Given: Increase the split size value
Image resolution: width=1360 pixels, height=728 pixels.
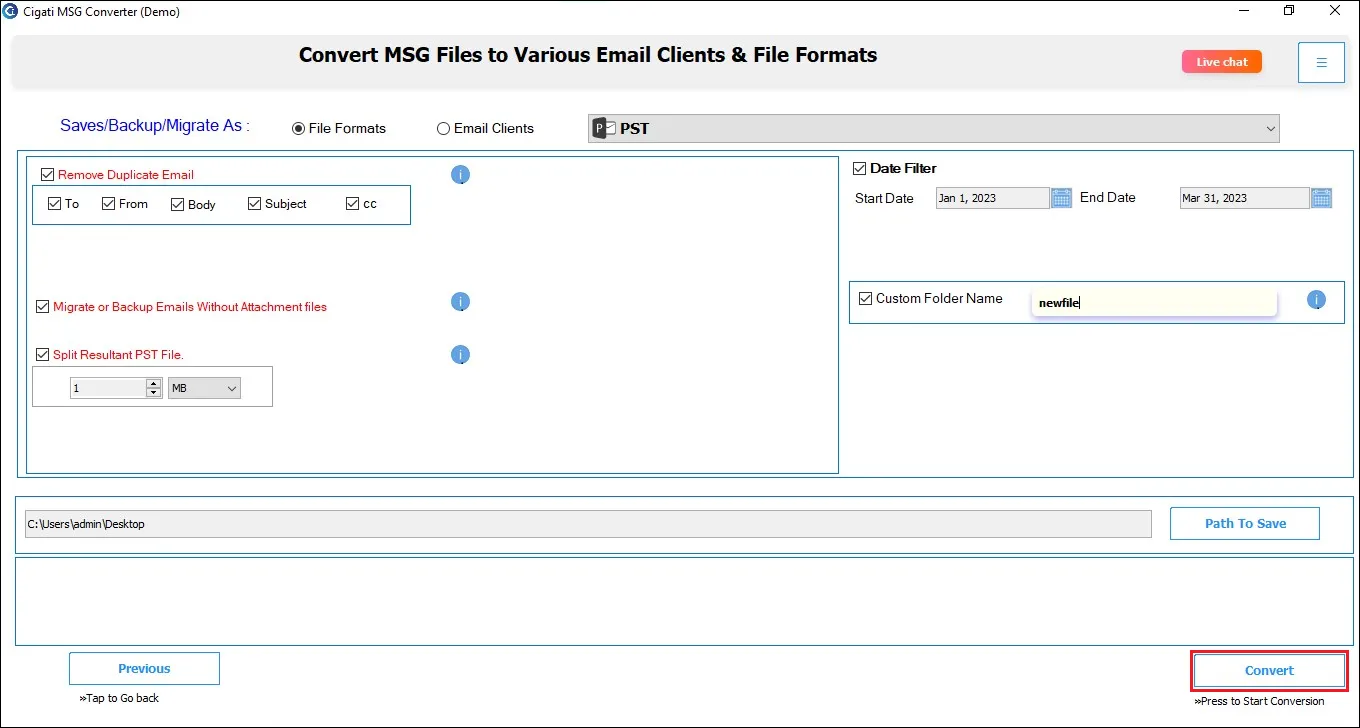Looking at the screenshot, I should pyautogui.click(x=153, y=383).
